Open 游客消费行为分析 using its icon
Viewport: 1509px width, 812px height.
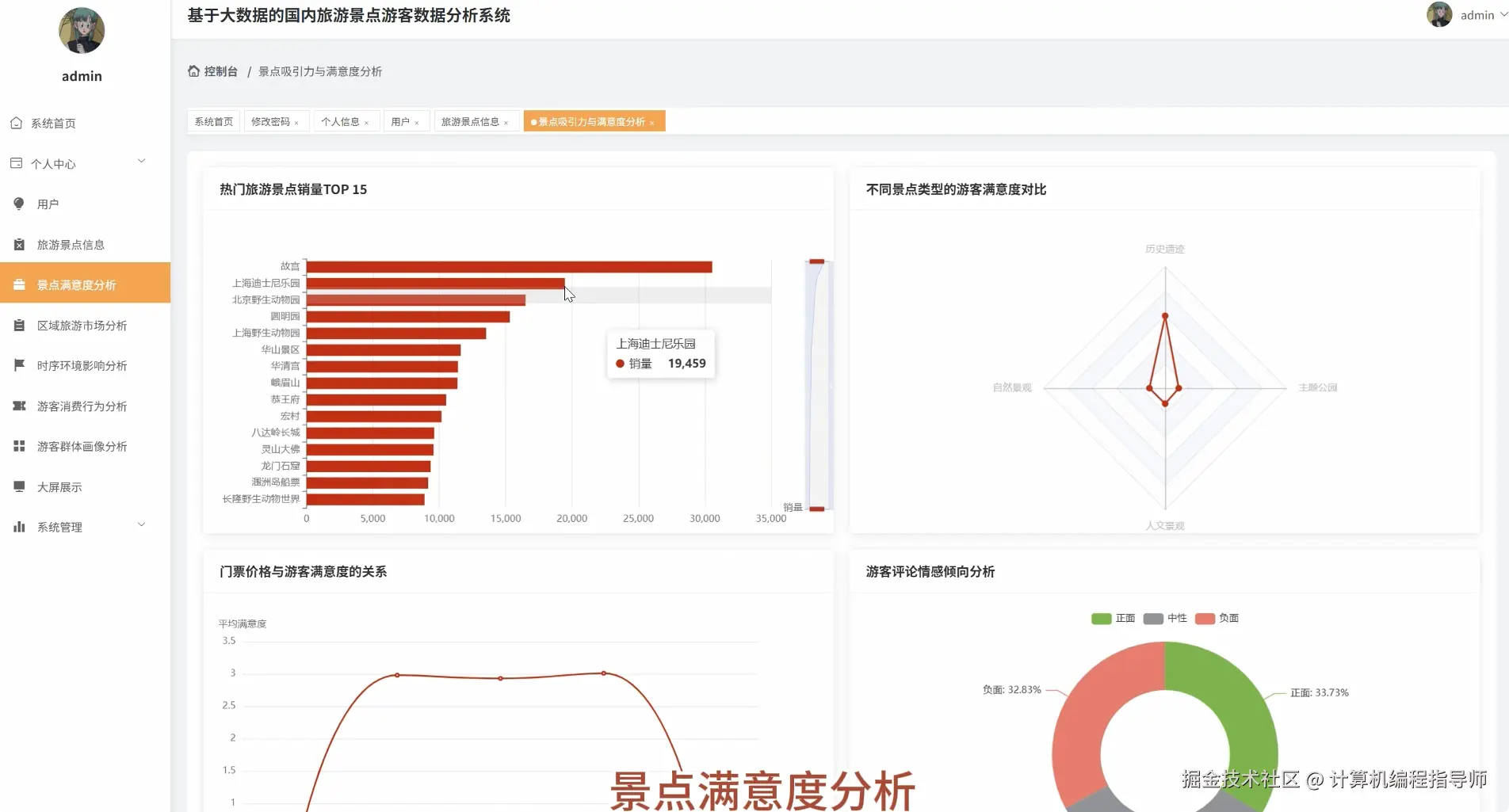(19, 406)
